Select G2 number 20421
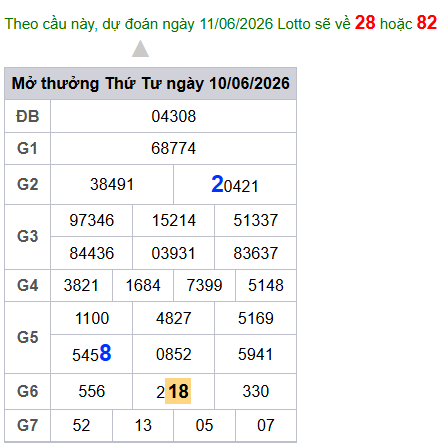441x447 pixels. (235, 184)
